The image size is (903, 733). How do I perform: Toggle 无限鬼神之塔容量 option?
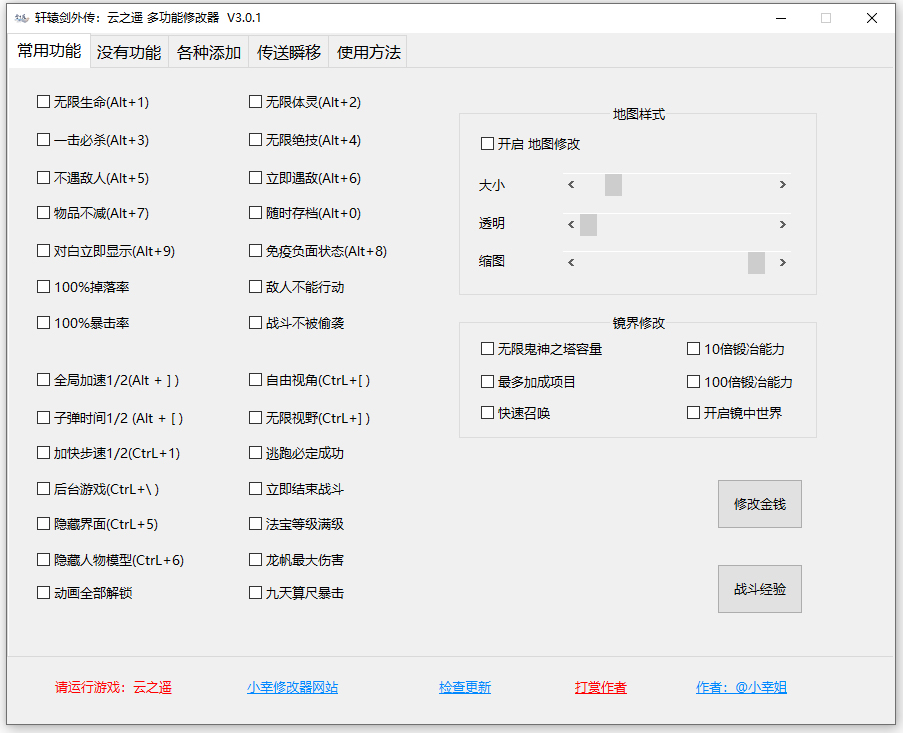pyautogui.click(x=487, y=348)
